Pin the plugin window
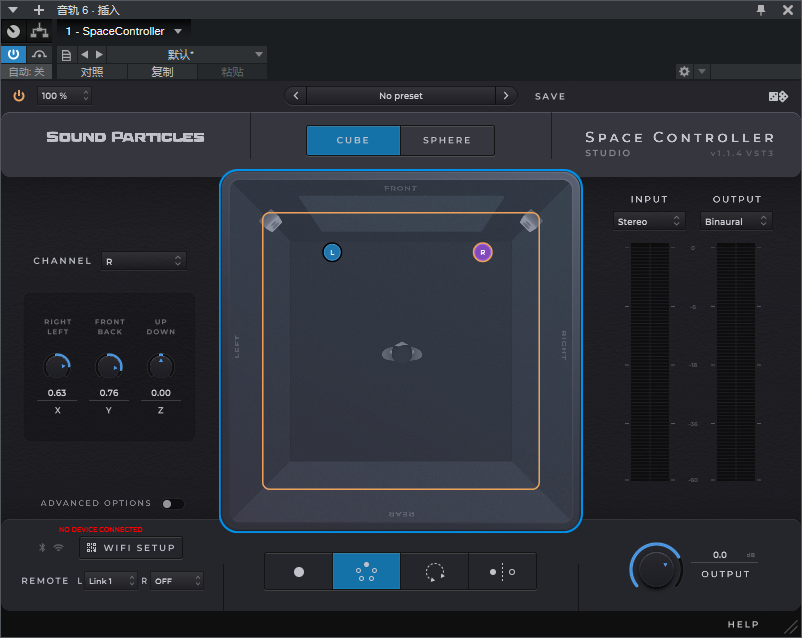Viewport: 802px width, 638px height. pyautogui.click(x=761, y=10)
